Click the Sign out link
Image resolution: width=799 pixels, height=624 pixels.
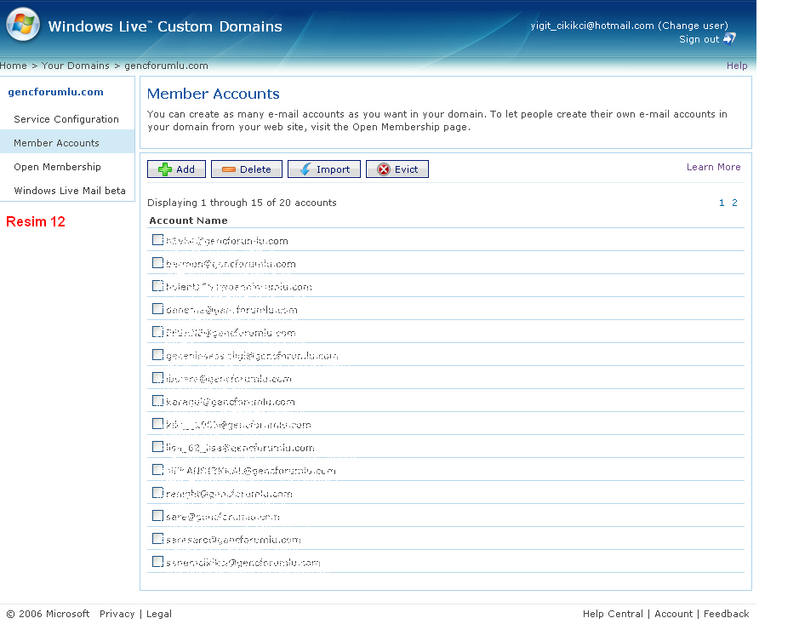pos(699,39)
